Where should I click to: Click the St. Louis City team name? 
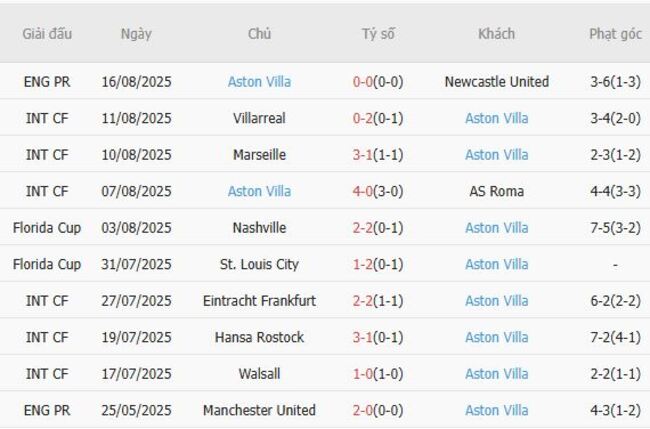pos(259,264)
